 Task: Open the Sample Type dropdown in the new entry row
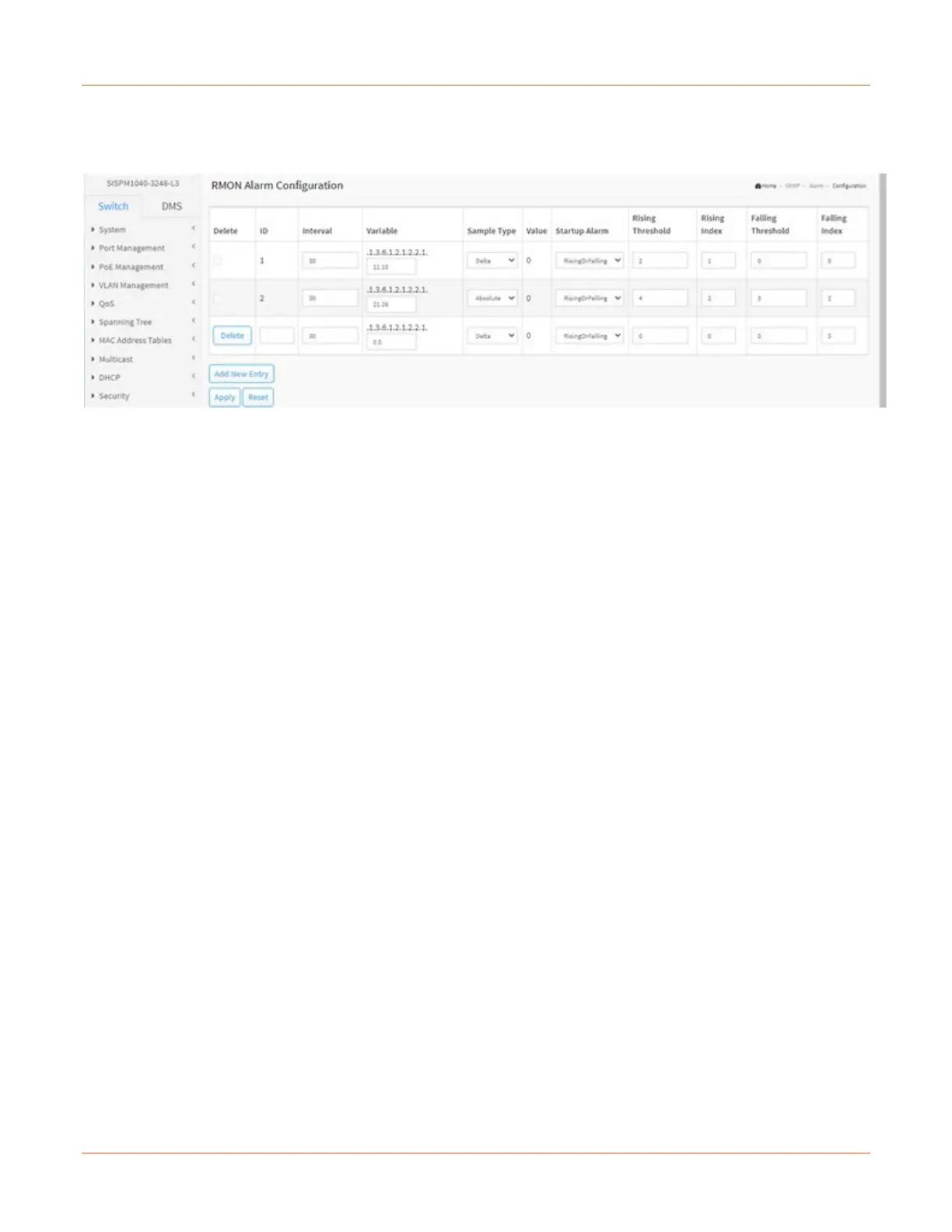pos(492,335)
